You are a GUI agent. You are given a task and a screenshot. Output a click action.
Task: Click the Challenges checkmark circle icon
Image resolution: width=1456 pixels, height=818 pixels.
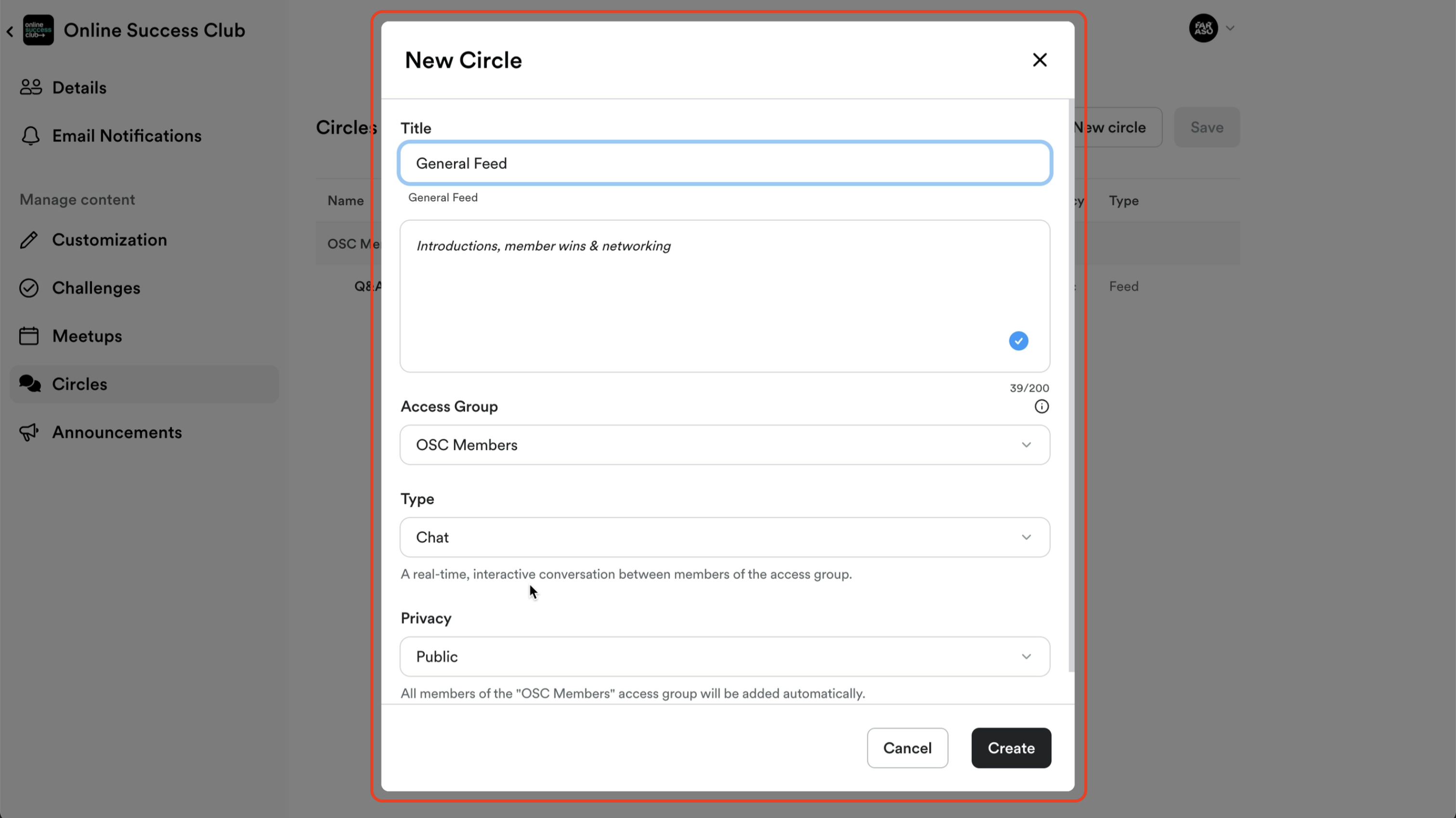[x=29, y=288]
